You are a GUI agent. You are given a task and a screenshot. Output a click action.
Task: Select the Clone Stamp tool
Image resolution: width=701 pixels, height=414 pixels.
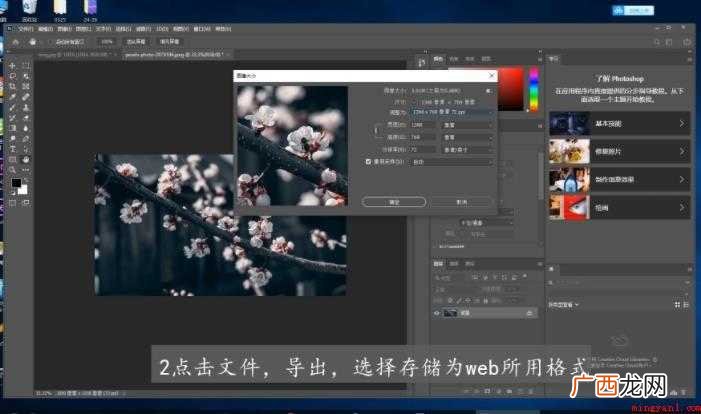(x=25, y=107)
